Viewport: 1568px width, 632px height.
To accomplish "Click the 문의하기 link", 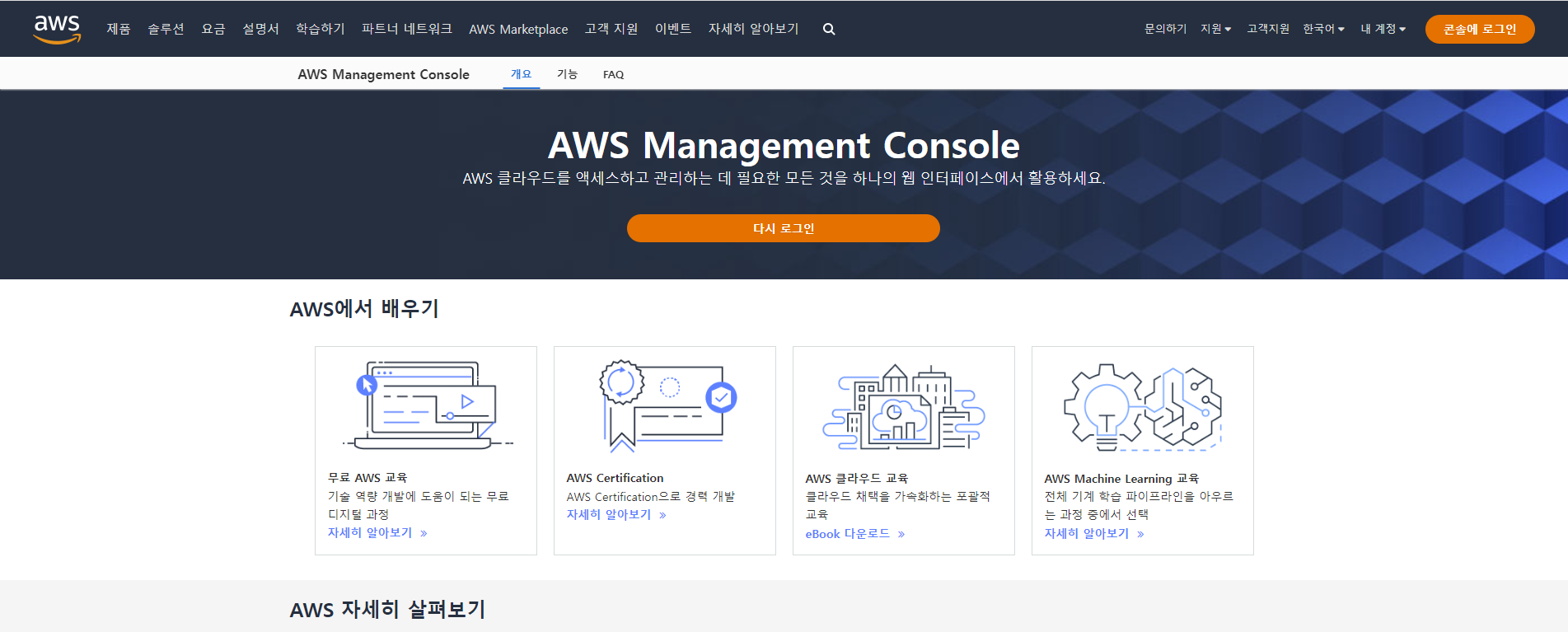I will click(x=1165, y=29).
